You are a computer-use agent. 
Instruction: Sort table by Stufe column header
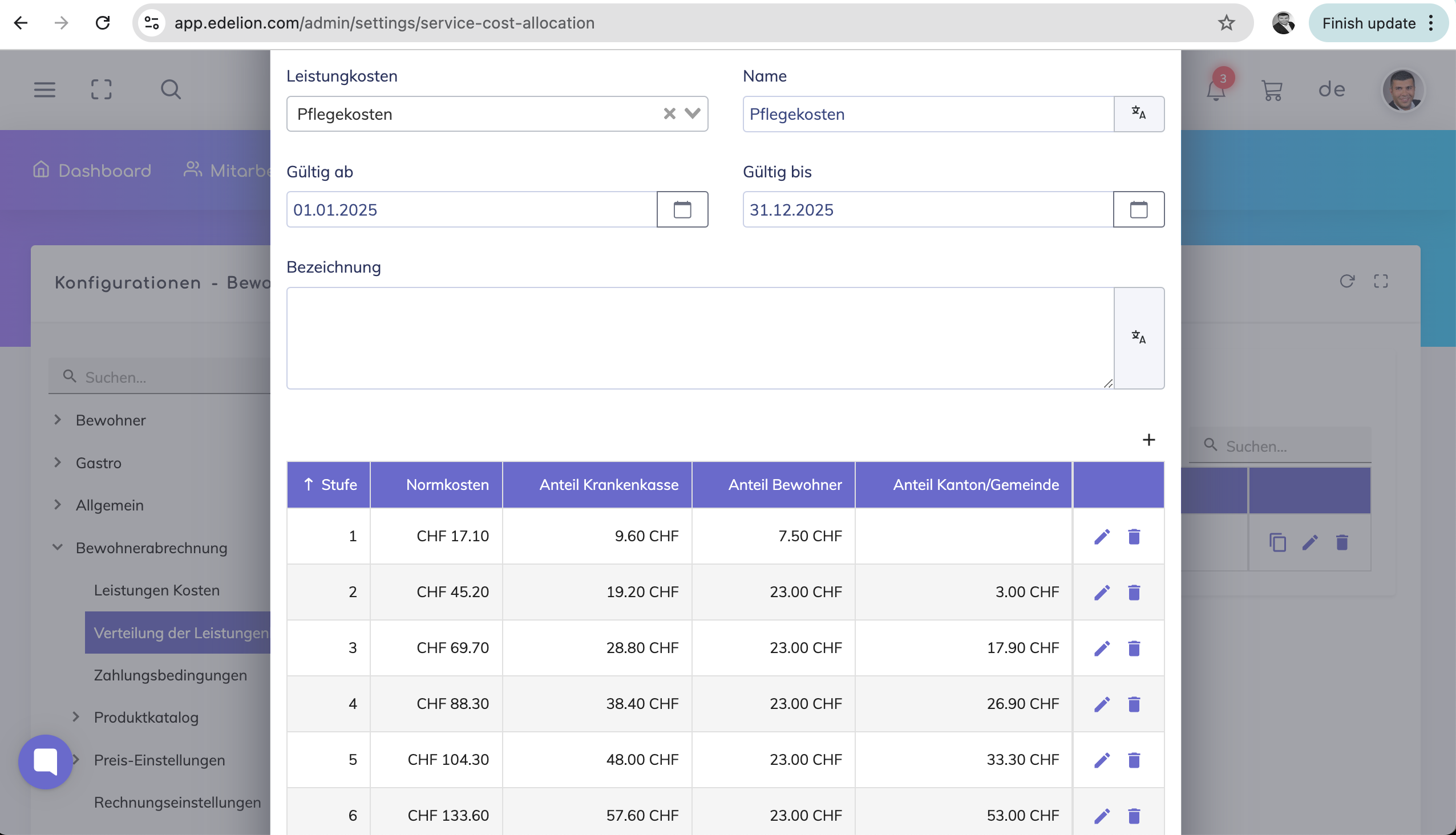[330, 485]
